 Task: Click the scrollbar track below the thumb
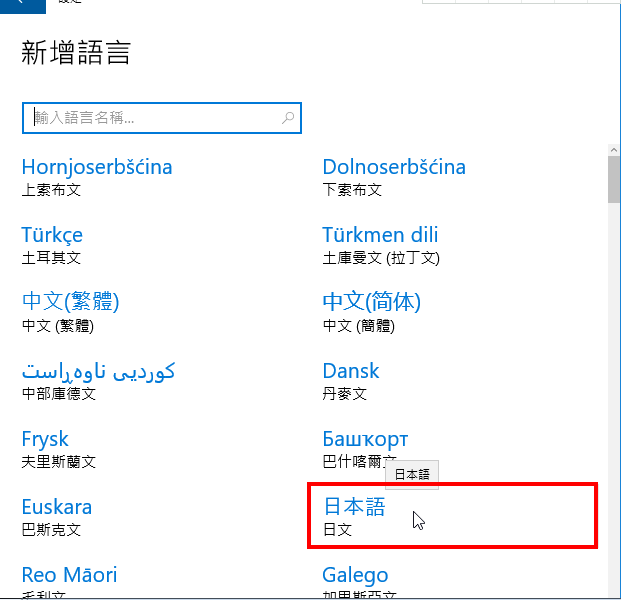614,396
